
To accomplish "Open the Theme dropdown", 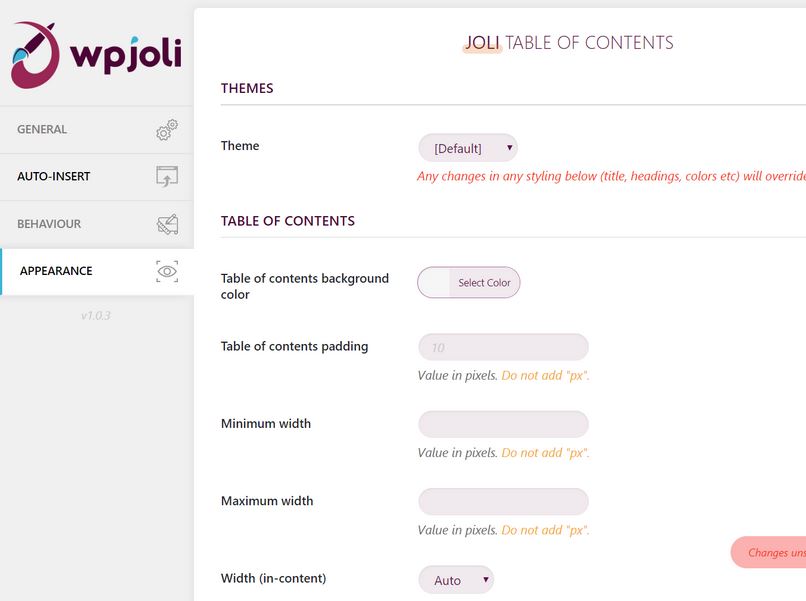I will tap(468, 148).
